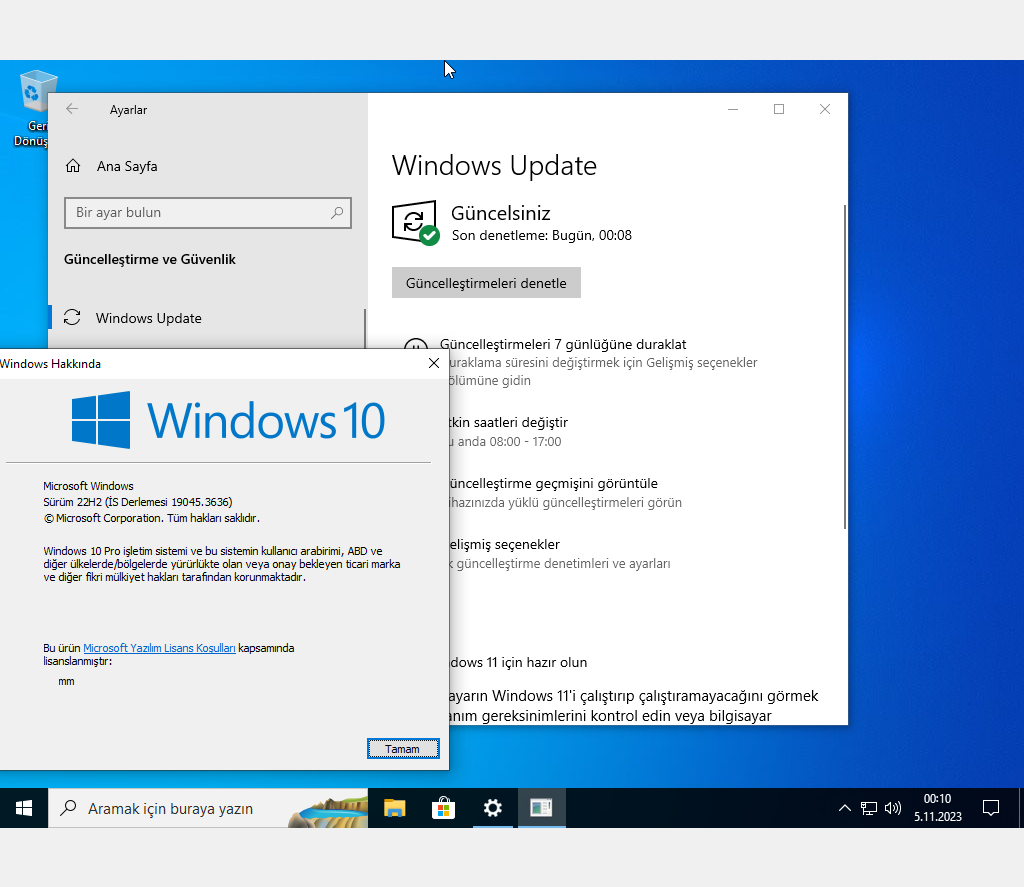Select Windows Update item in sidebar

(208, 318)
